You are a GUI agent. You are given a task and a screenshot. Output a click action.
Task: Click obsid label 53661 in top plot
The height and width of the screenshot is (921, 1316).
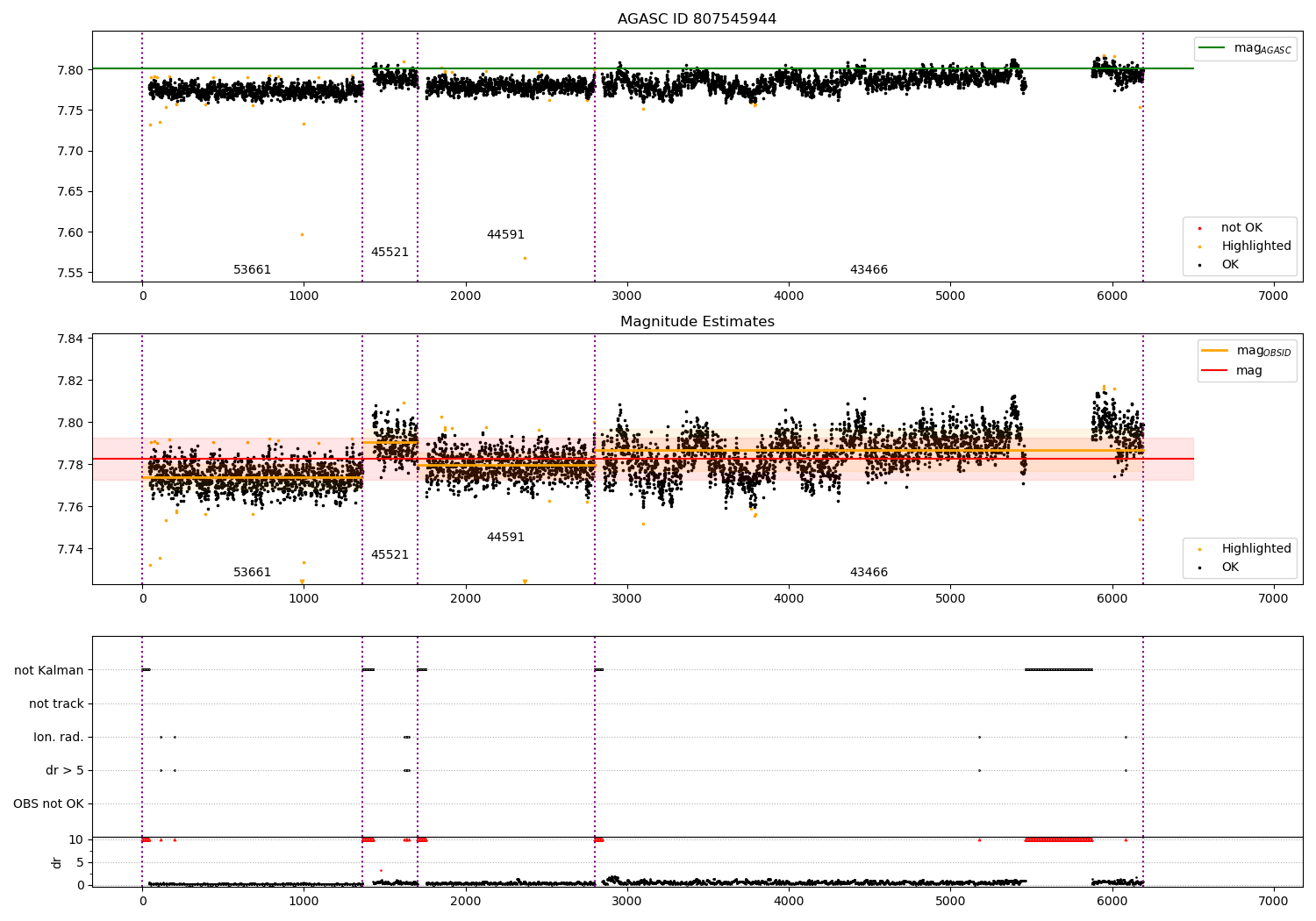pyautogui.click(x=252, y=270)
